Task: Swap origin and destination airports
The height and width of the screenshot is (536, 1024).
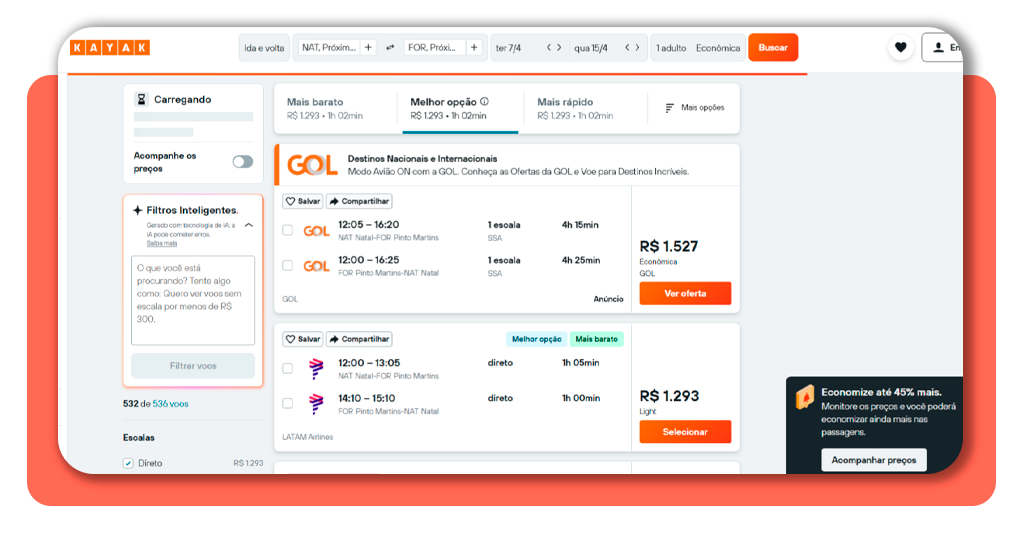Action: (389, 48)
